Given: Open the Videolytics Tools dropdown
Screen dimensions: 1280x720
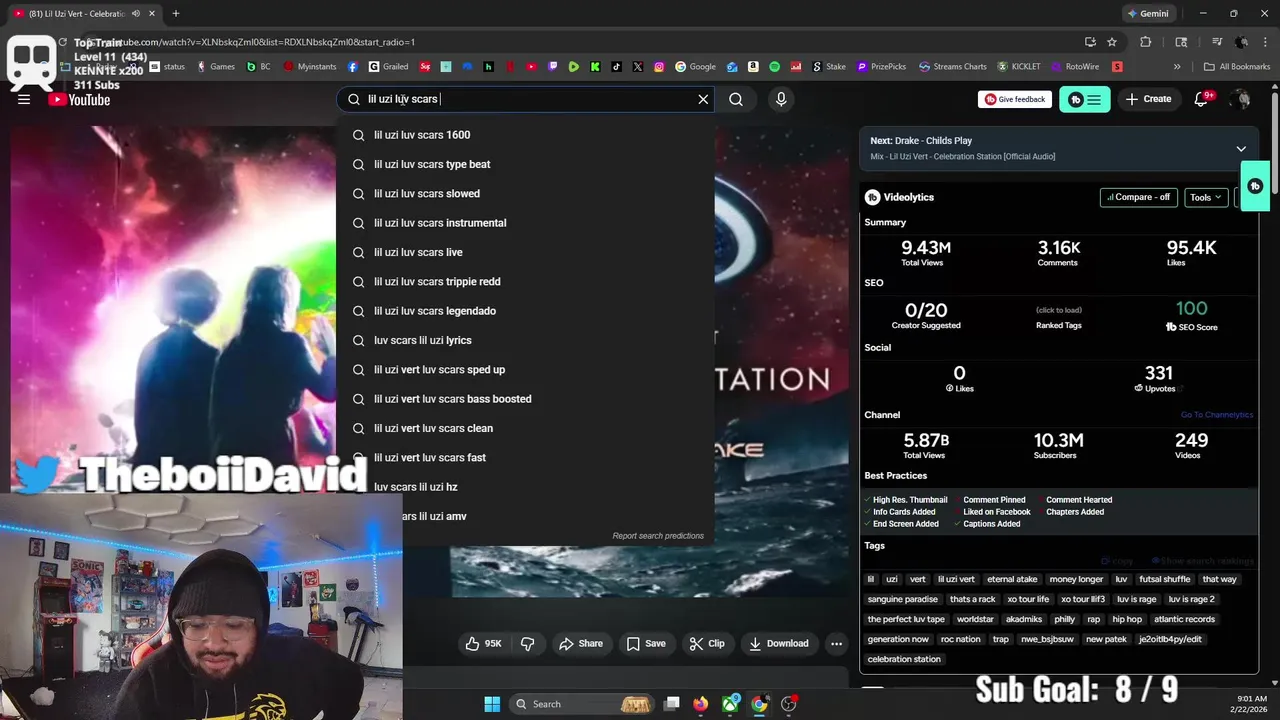Looking at the screenshot, I should point(1206,197).
